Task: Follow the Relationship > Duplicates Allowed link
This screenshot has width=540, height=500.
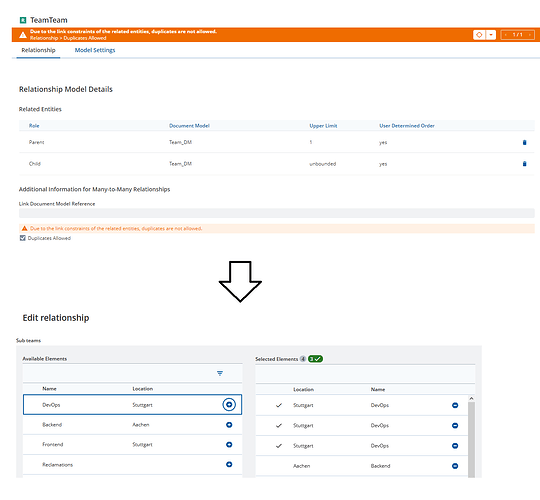Action: [68, 38]
